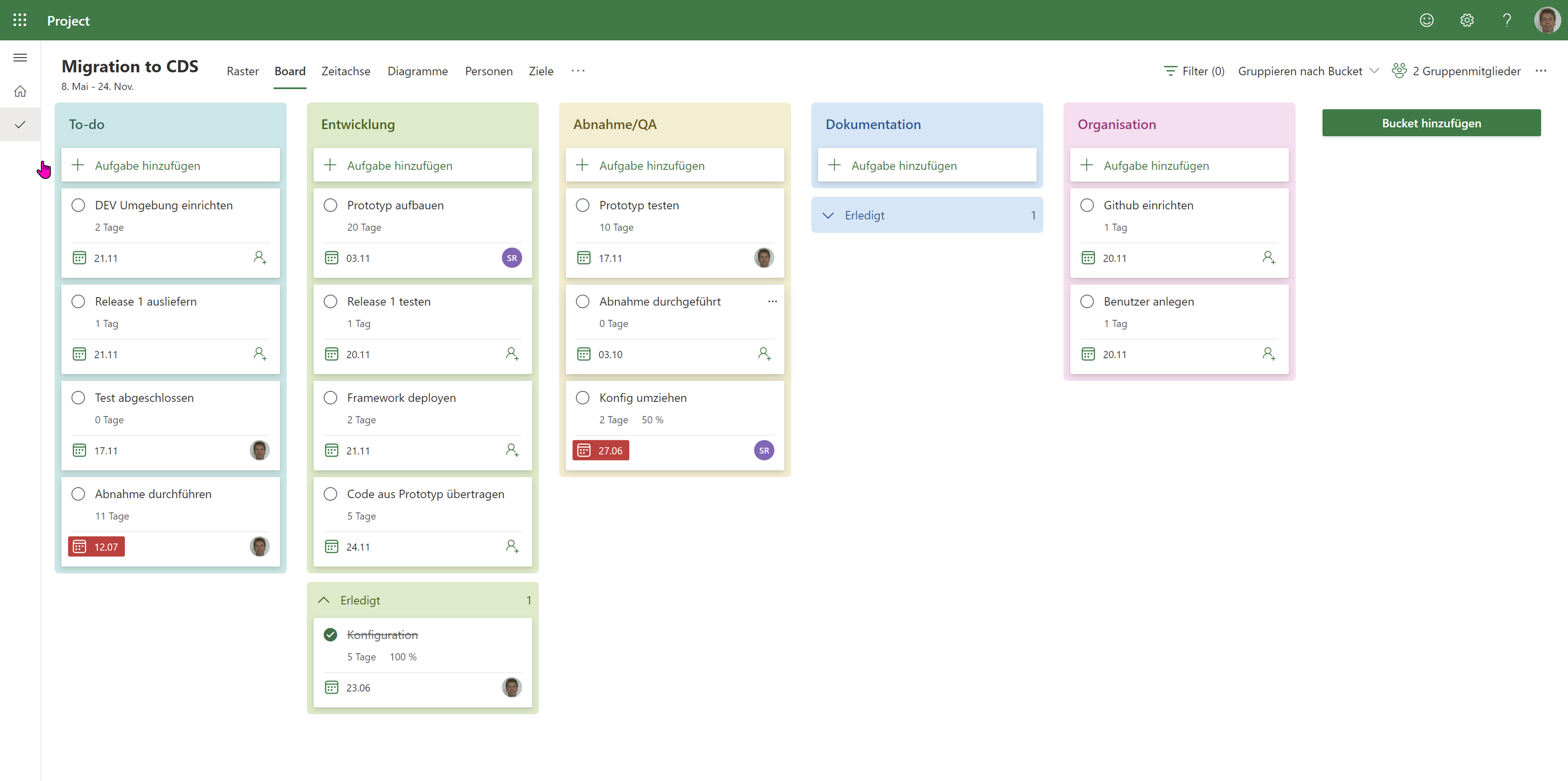Uncheck the completed Konfiguration task

click(331, 635)
